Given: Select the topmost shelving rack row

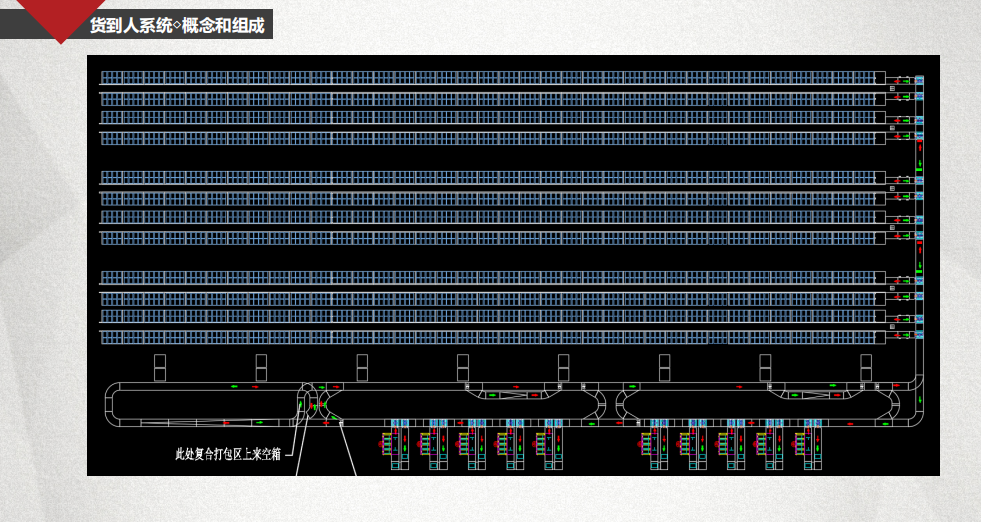Looking at the screenshot, I should 490,78.
